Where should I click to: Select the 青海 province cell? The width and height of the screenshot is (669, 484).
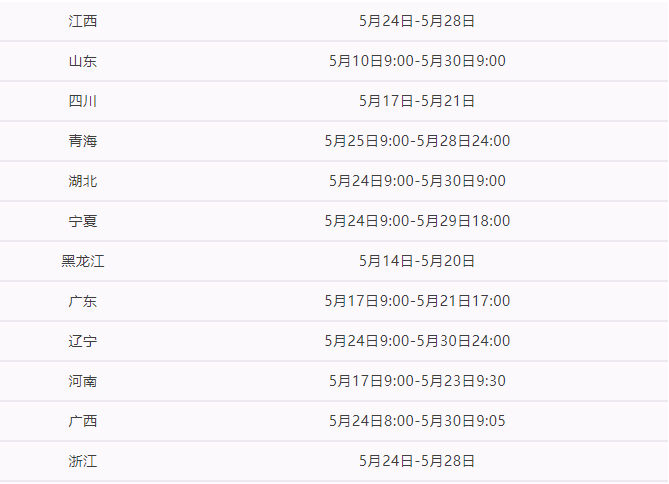(83, 141)
